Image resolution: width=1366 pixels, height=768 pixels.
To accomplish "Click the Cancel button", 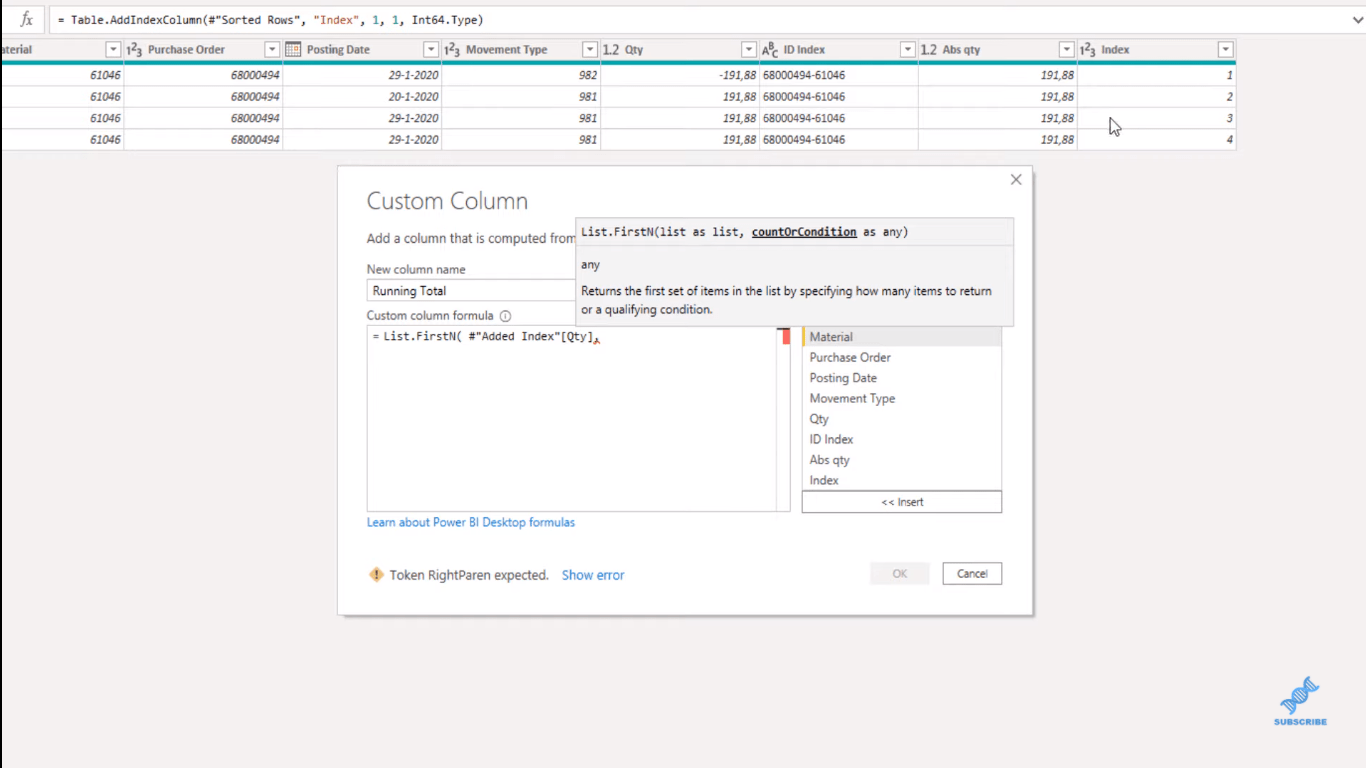I will 972,573.
